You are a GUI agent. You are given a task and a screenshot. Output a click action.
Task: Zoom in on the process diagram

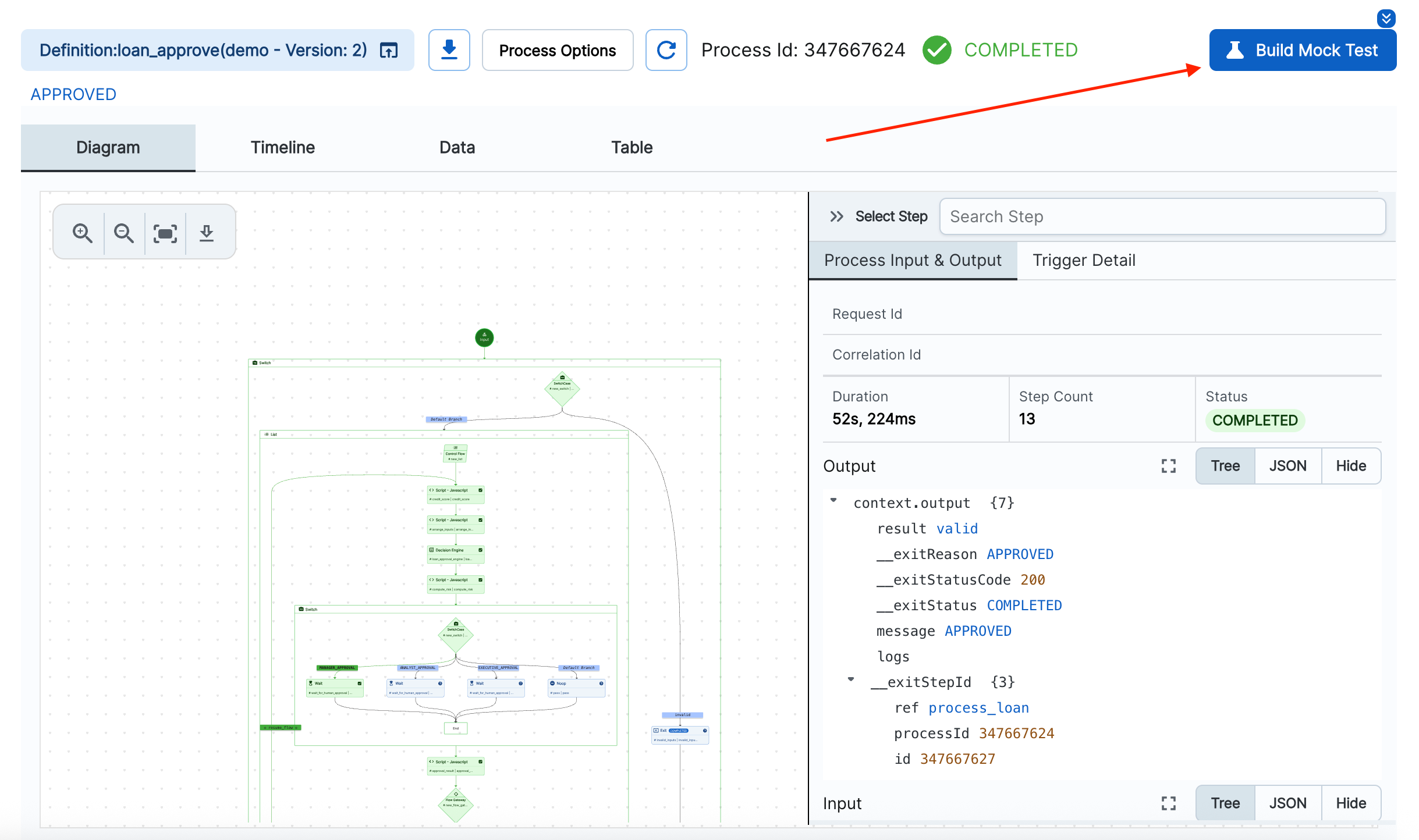(82, 233)
